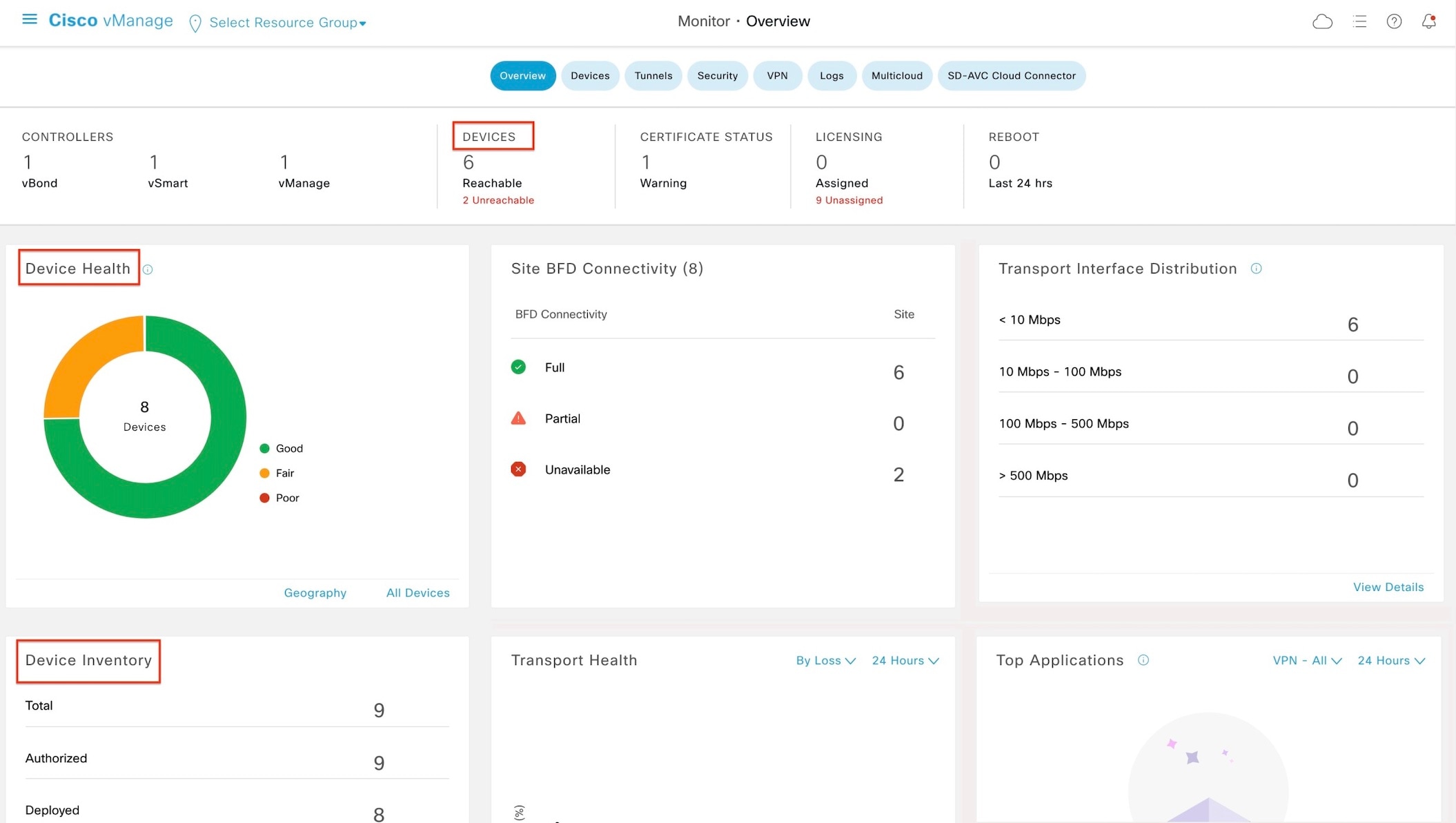Click the Good legend green dot
1456x823 pixels.
tap(264, 449)
